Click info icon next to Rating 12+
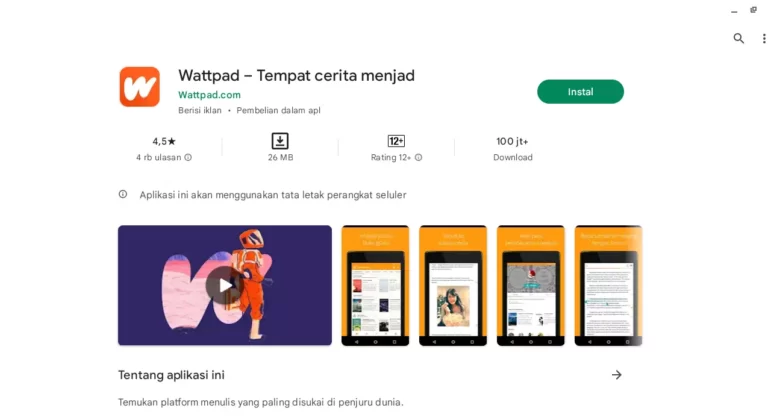The width and height of the screenshot is (768, 420). coord(418,157)
